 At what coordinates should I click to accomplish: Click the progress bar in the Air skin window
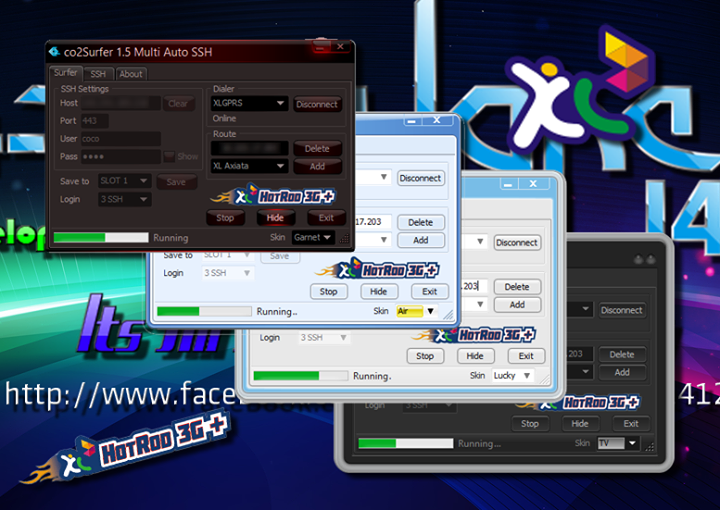tap(204, 311)
